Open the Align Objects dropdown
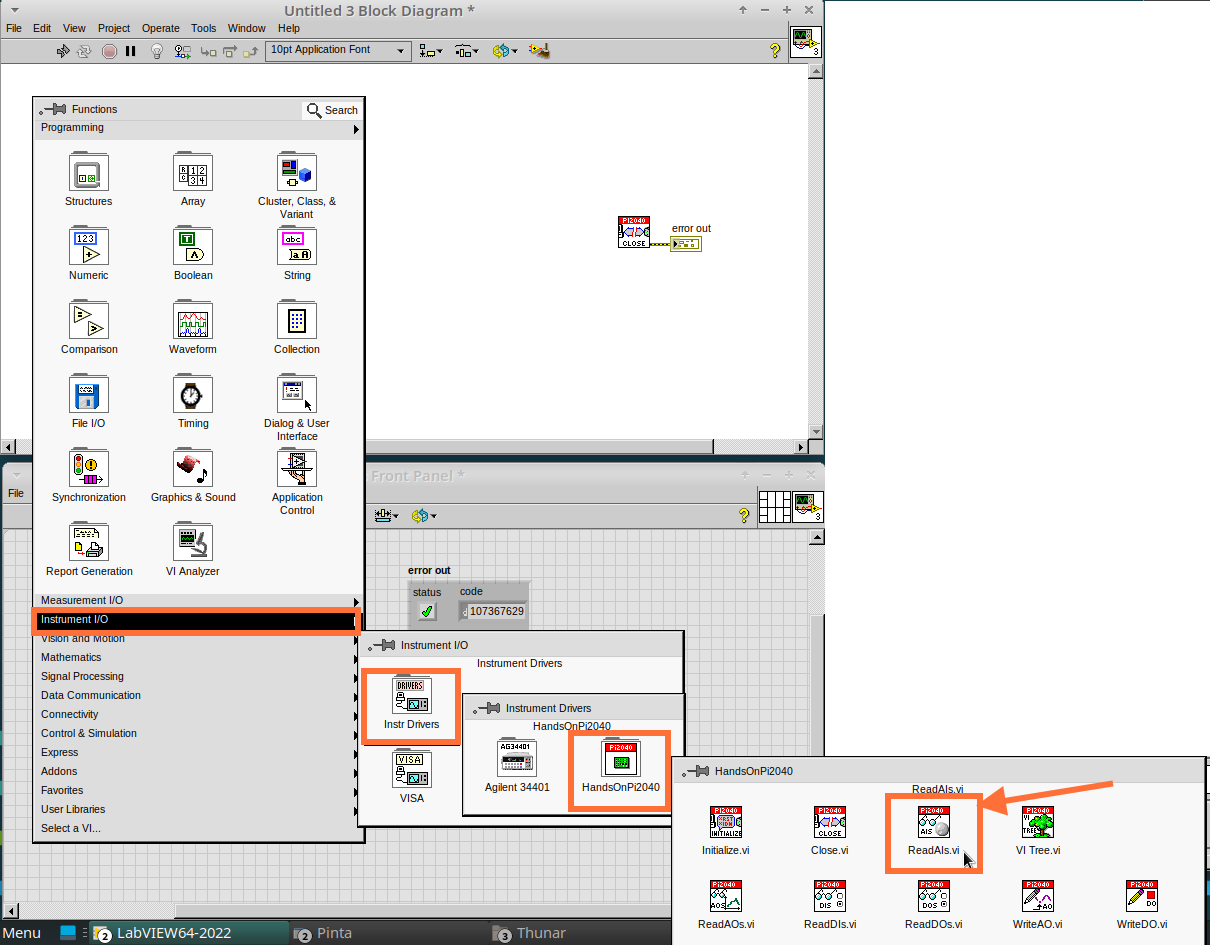 tap(432, 51)
